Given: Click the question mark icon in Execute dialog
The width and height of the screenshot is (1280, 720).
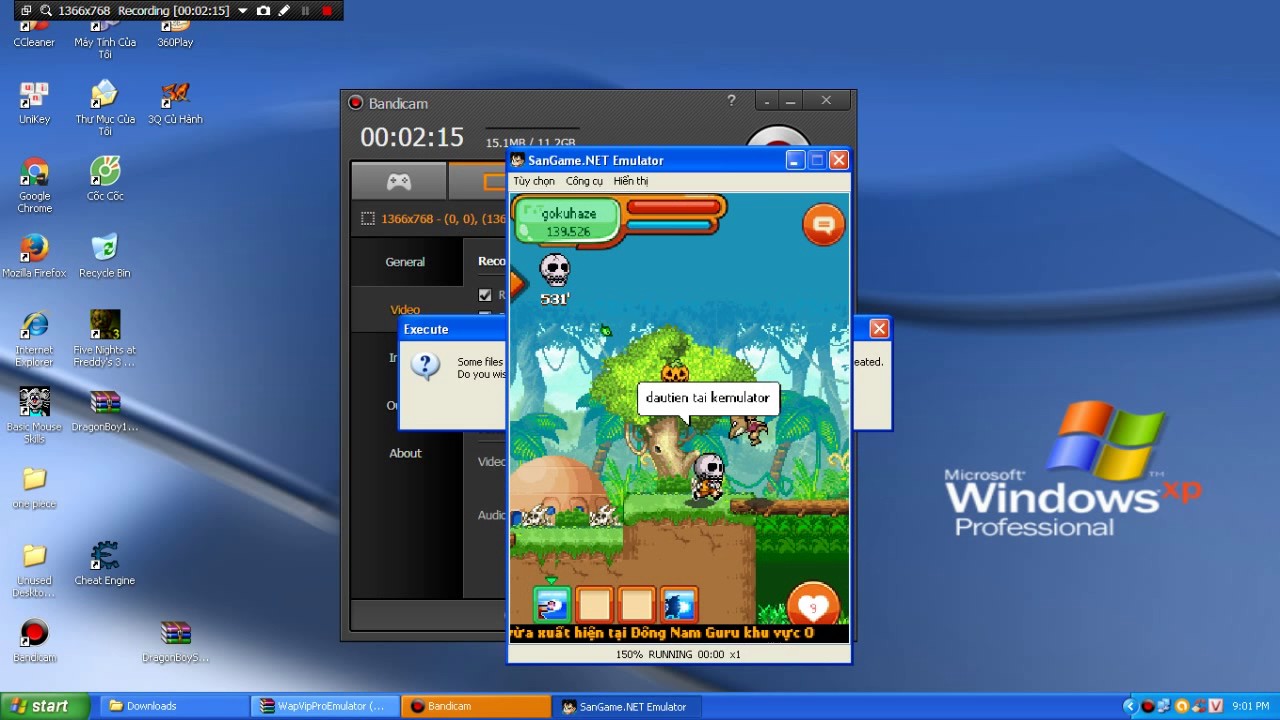Looking at the screenshot, I should (425, 366).
